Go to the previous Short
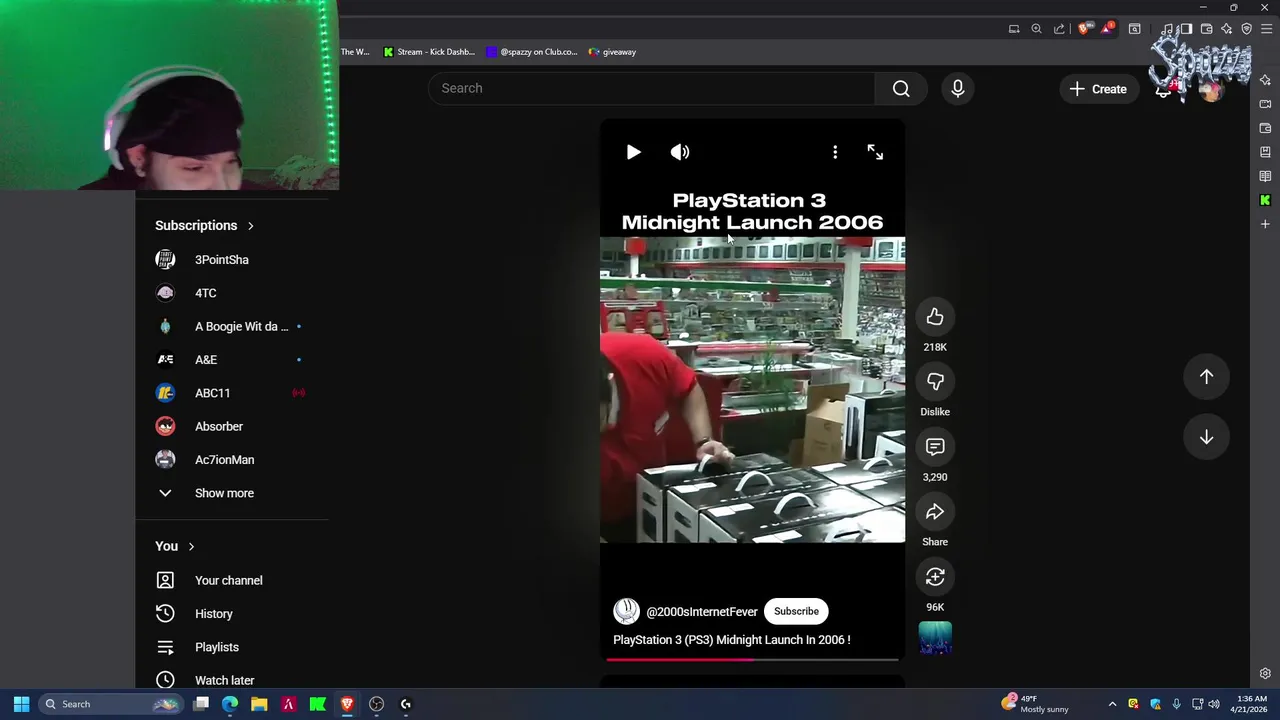Viewport: 1280px width, 720px height. pos(1206,377)
